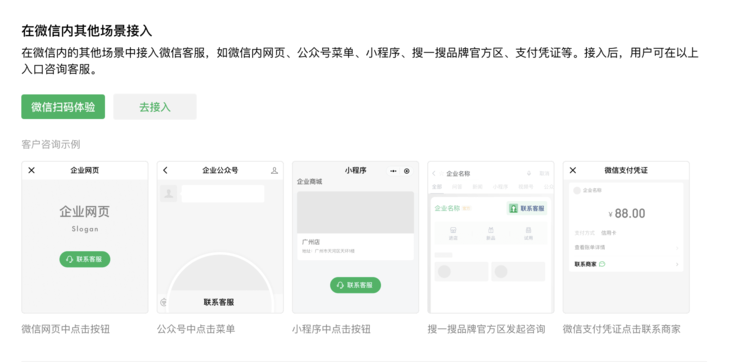Click the gray image placeholder in 小程序 card
Viewport: 730px width, 362px height.
pos(355,212)
